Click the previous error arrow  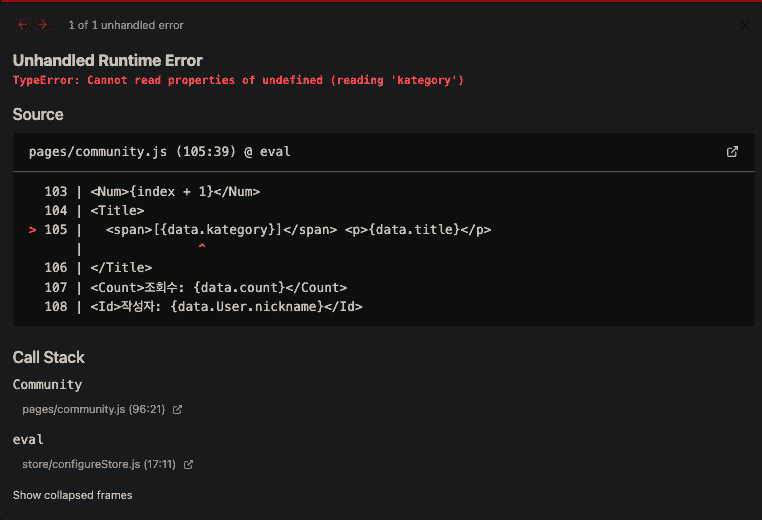(24, 25)
